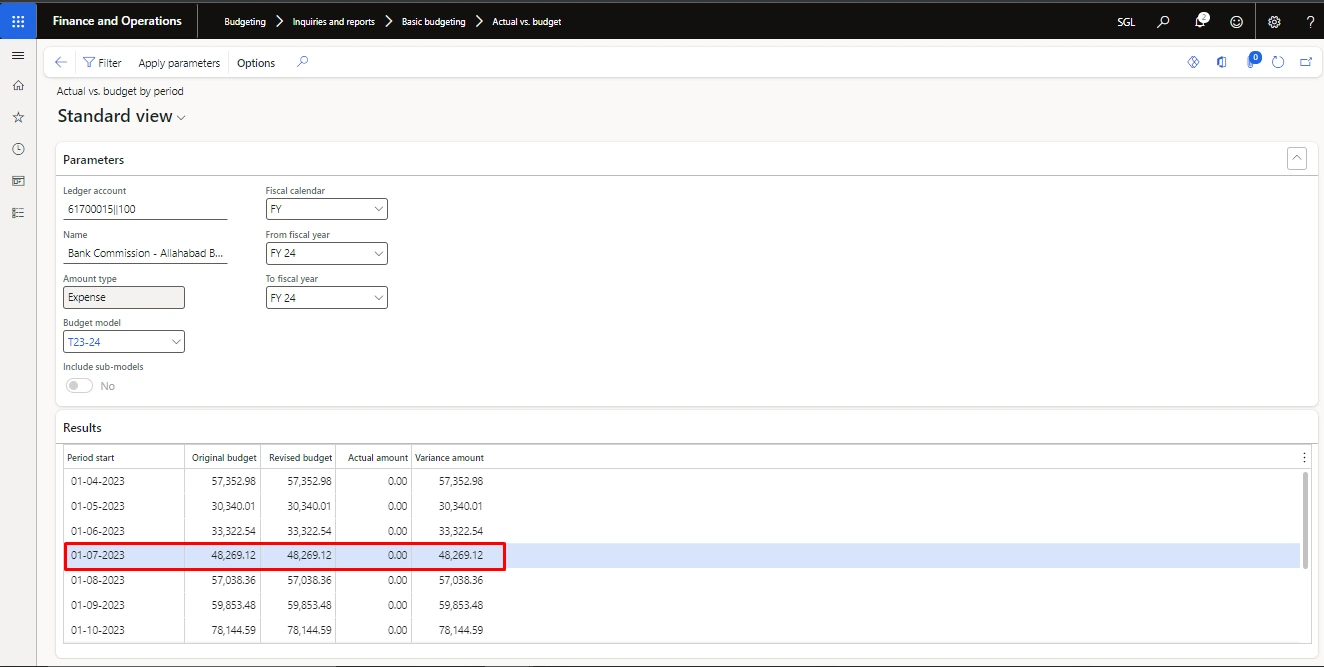1324x667 pixels.
Task: Open Recent clock icon in sidebar
Action: click(x=18, y=149)
